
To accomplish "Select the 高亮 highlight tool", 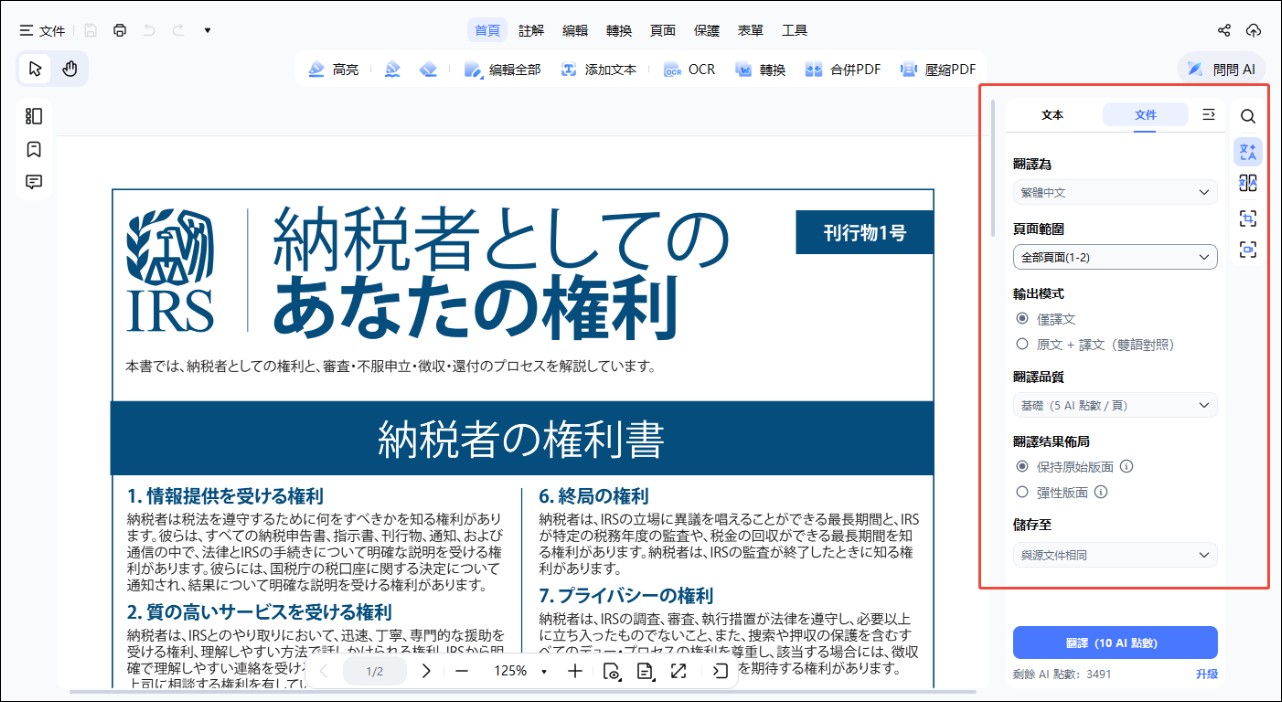I will tap(334, 70).
